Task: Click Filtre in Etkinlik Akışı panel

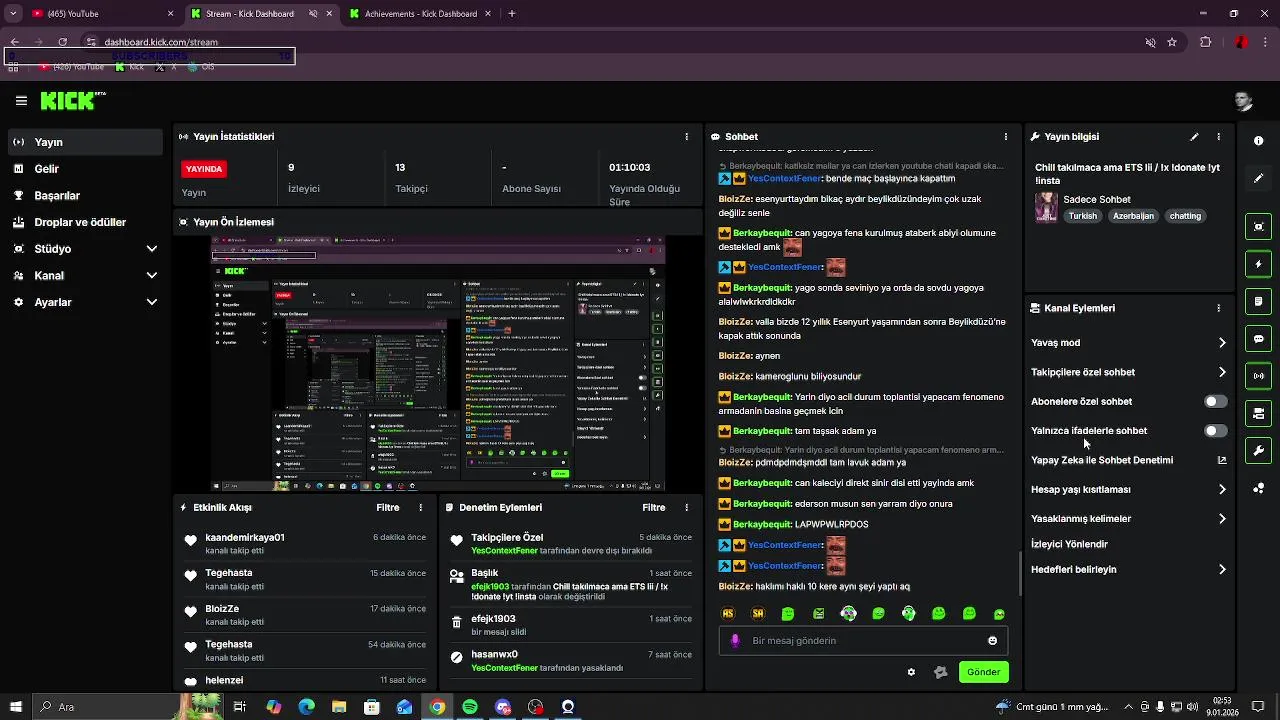Action: pos(388,508)
